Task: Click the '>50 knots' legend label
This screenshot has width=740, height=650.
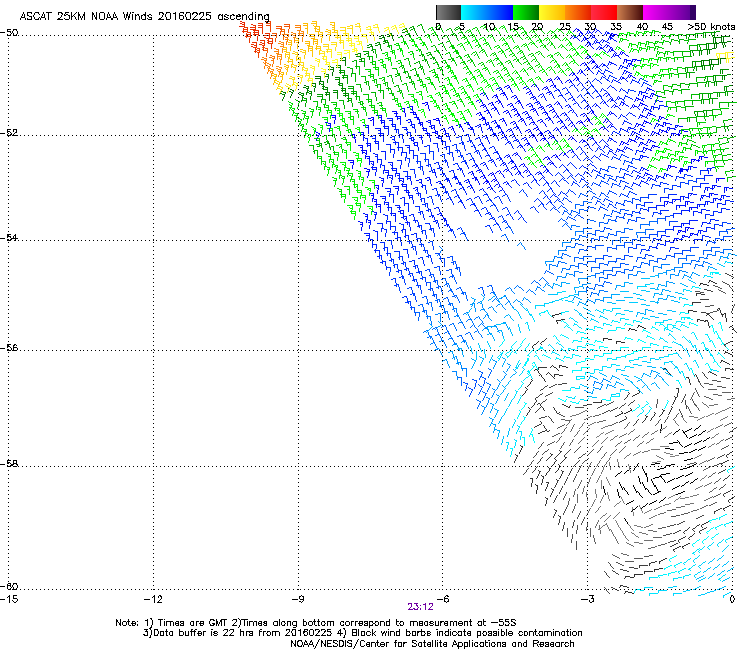Action: pyautogui.click(x=711, y=27)
